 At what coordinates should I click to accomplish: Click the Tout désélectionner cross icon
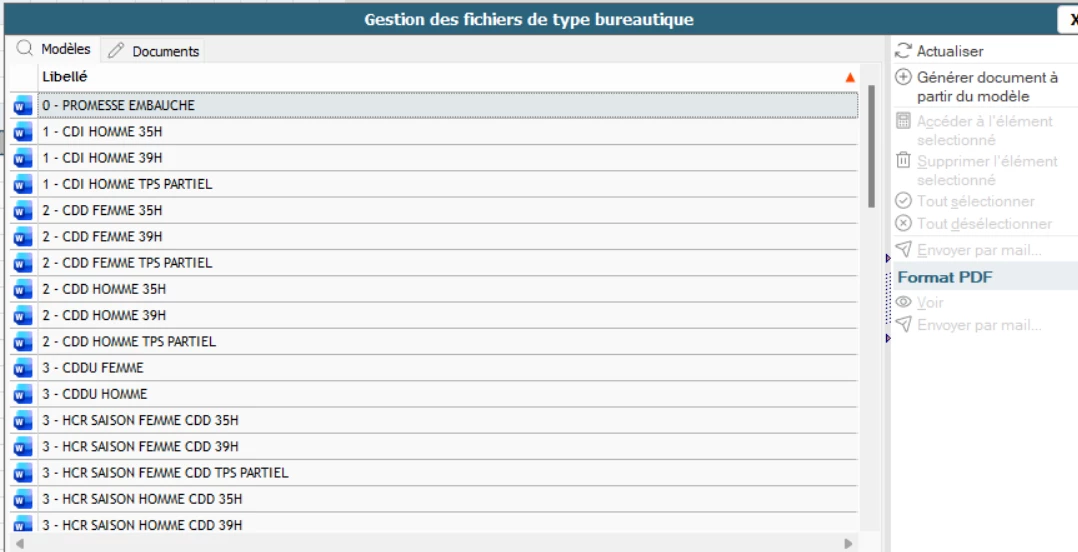coord(903,224)
